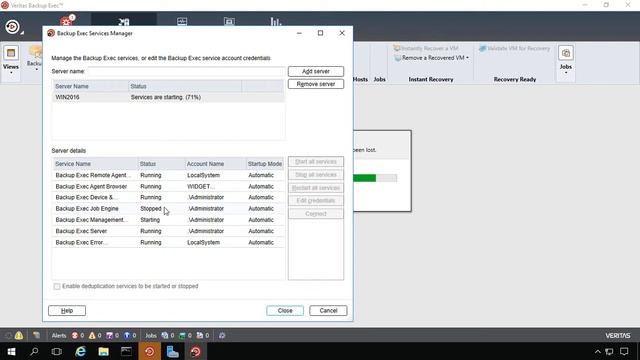Open the Job Monitor tab

pos(182,21)
